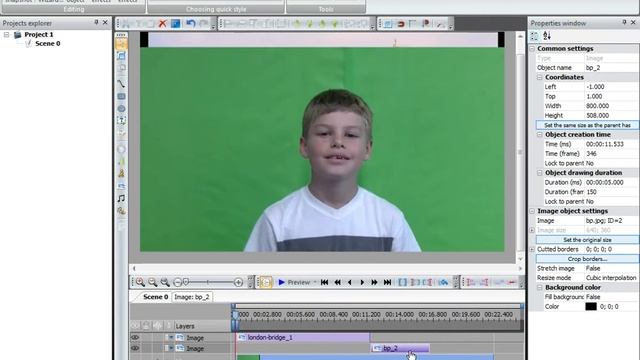Click Set the same size as parent
The width and height of the screenshot is (640, 360).
pos(587,125)
